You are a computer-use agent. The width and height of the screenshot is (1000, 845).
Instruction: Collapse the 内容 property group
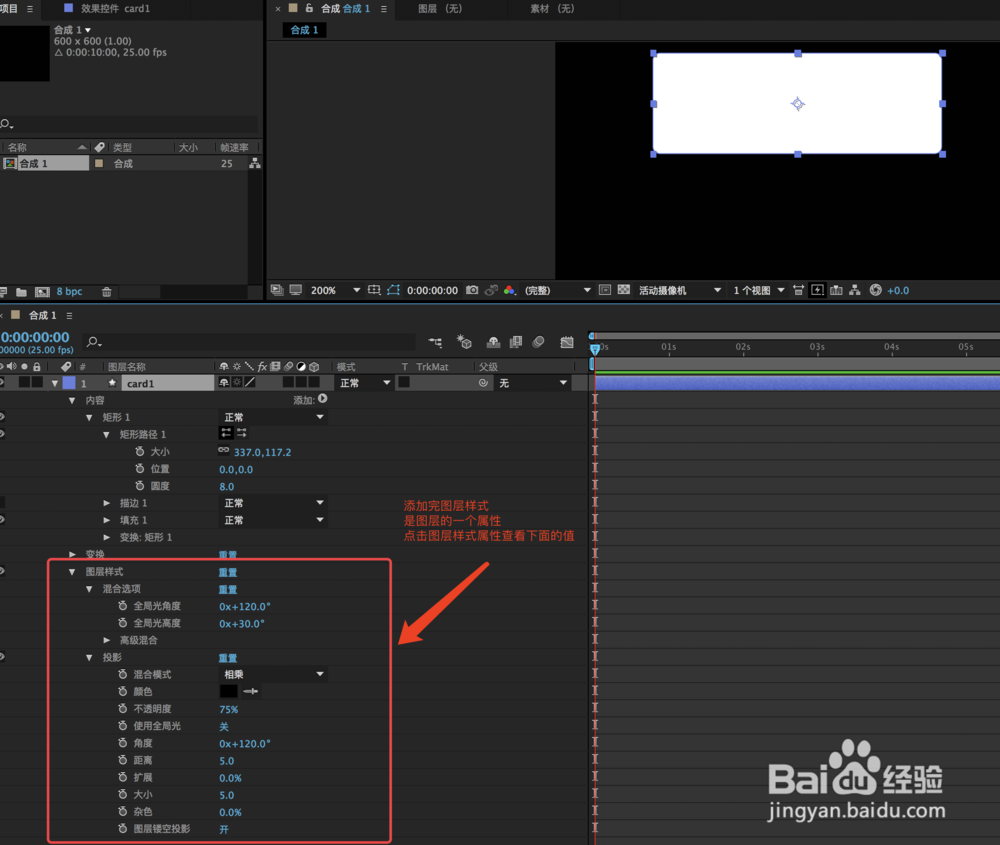pos(71,400)
